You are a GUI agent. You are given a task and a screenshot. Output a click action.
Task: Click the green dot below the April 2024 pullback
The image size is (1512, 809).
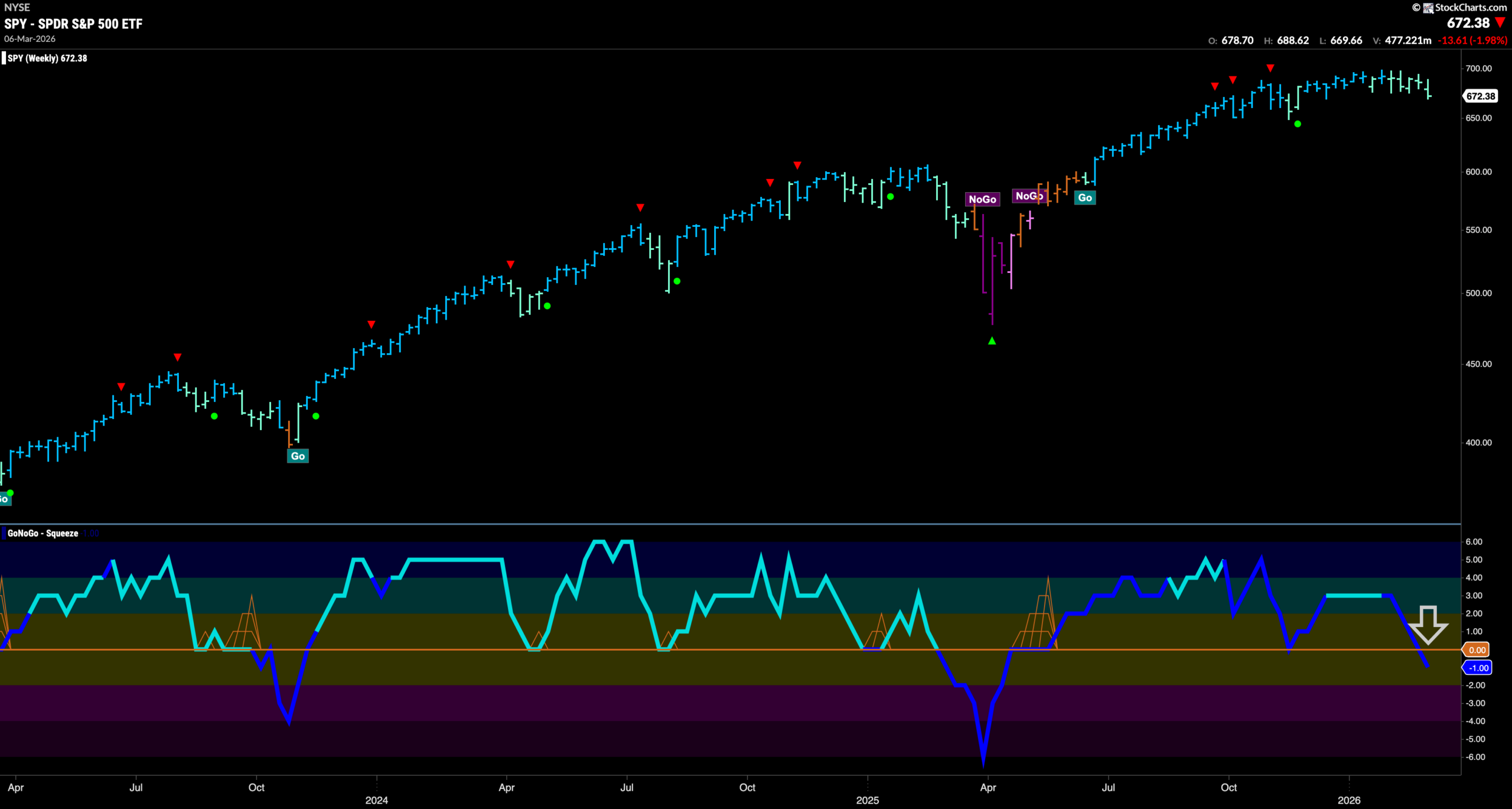tap(548, 306)
